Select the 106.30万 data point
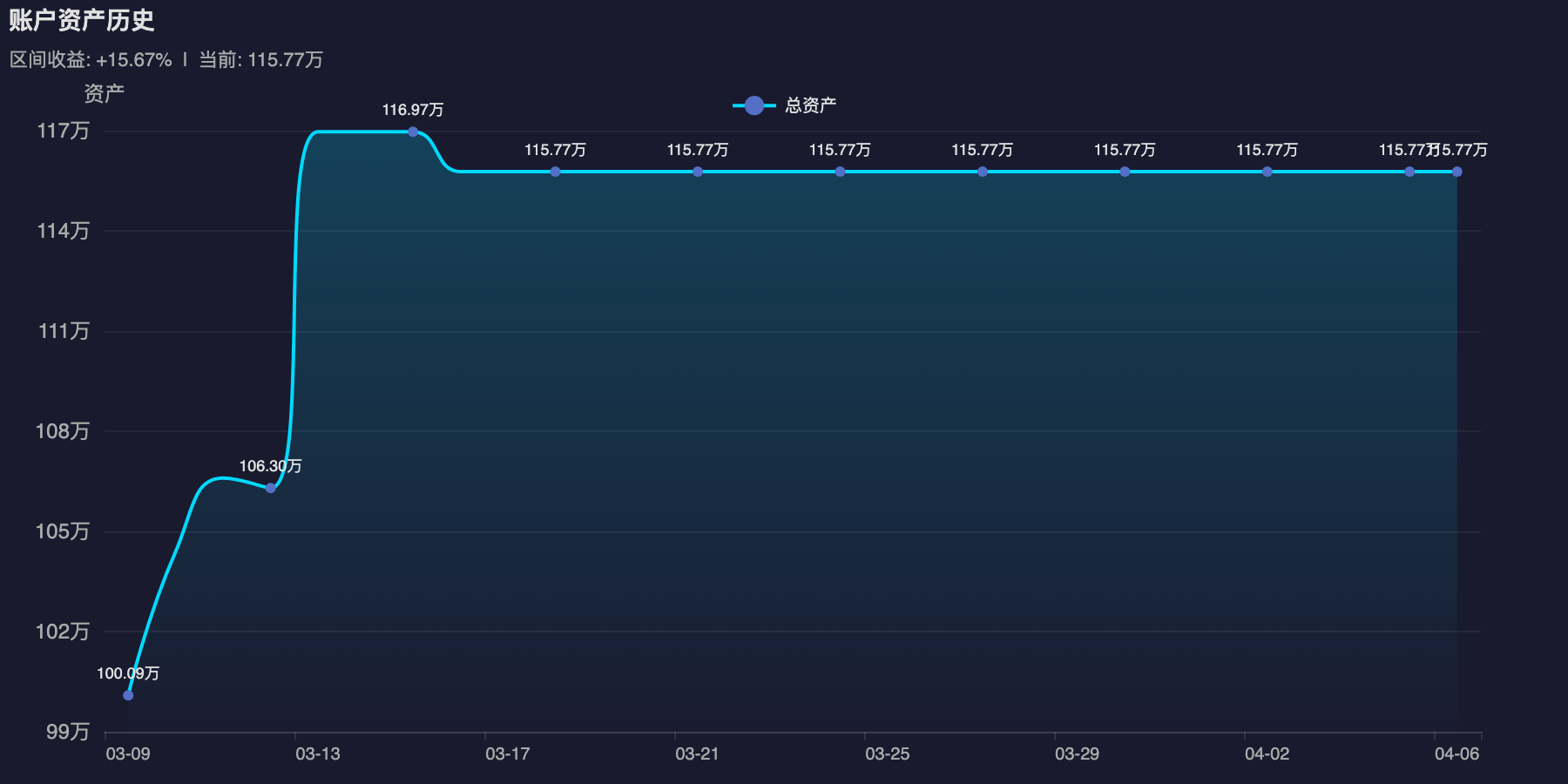Viewport: 1568px width, 784px height. pos(270,488)
